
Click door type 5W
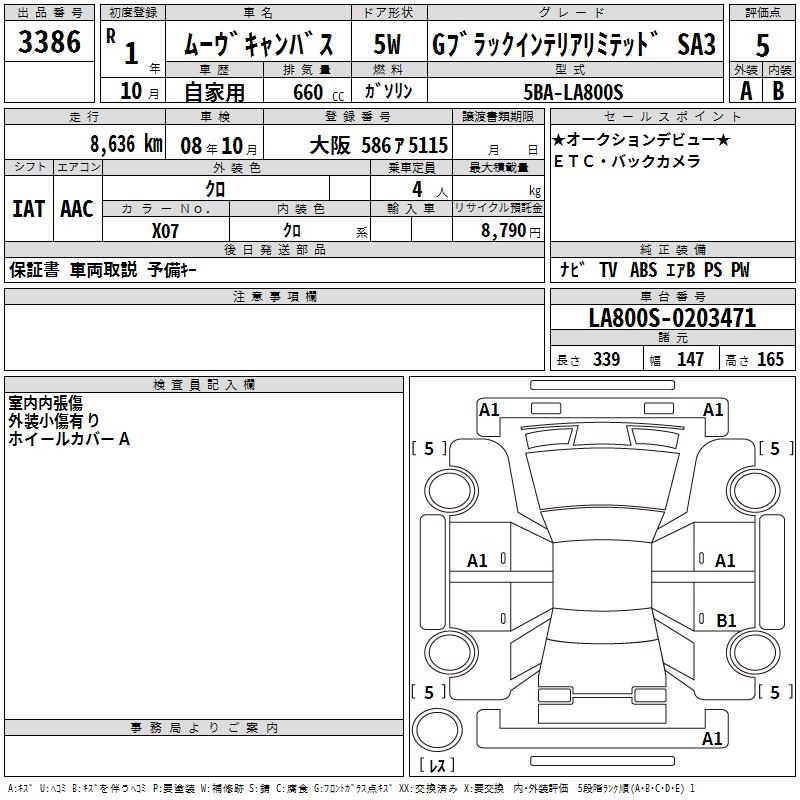[387, 44]
